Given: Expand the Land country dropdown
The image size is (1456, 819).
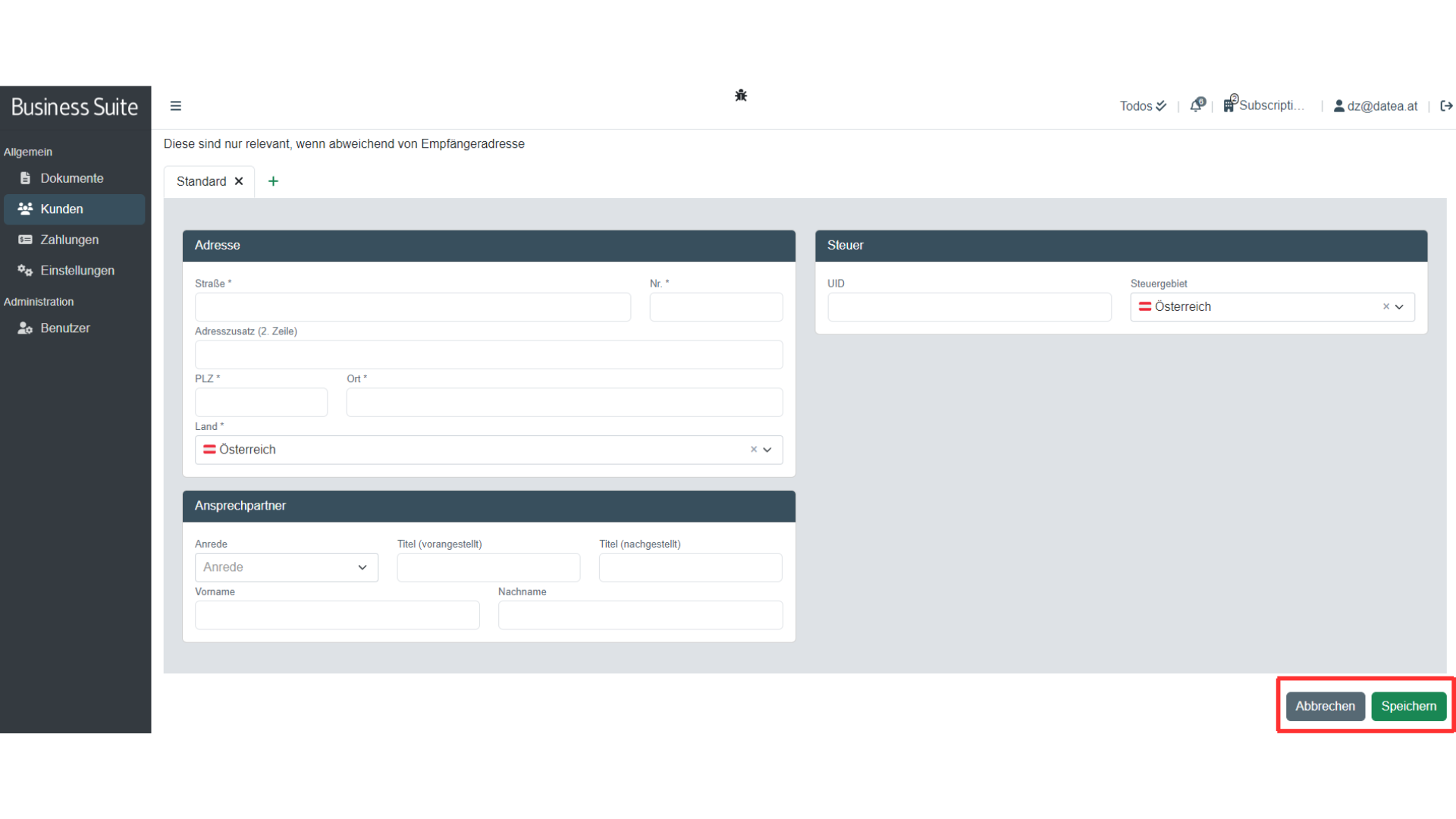Looking at the screenshot, I should coord(767,450).
